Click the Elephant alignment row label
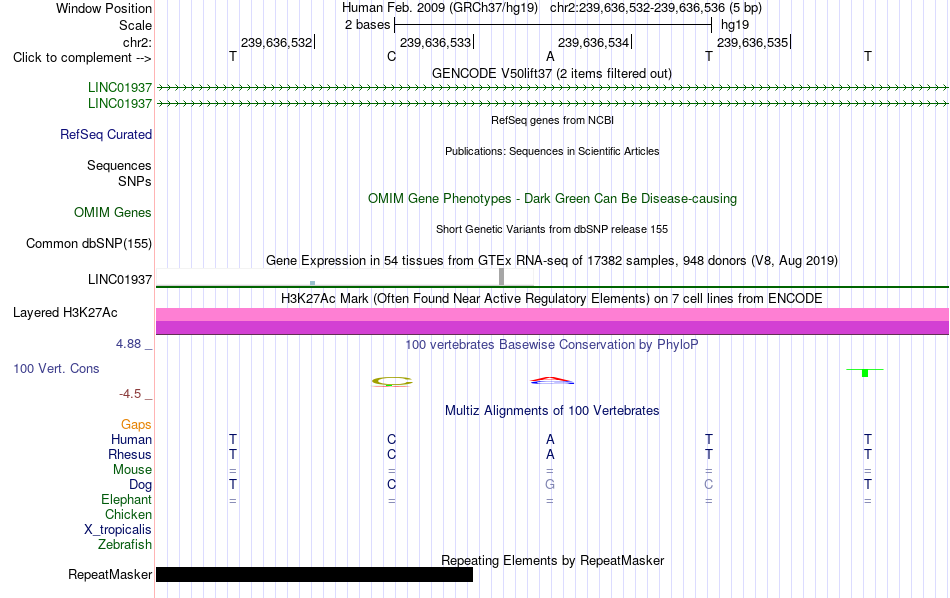This screenshot has width=950, height=598. coord(127,499)
